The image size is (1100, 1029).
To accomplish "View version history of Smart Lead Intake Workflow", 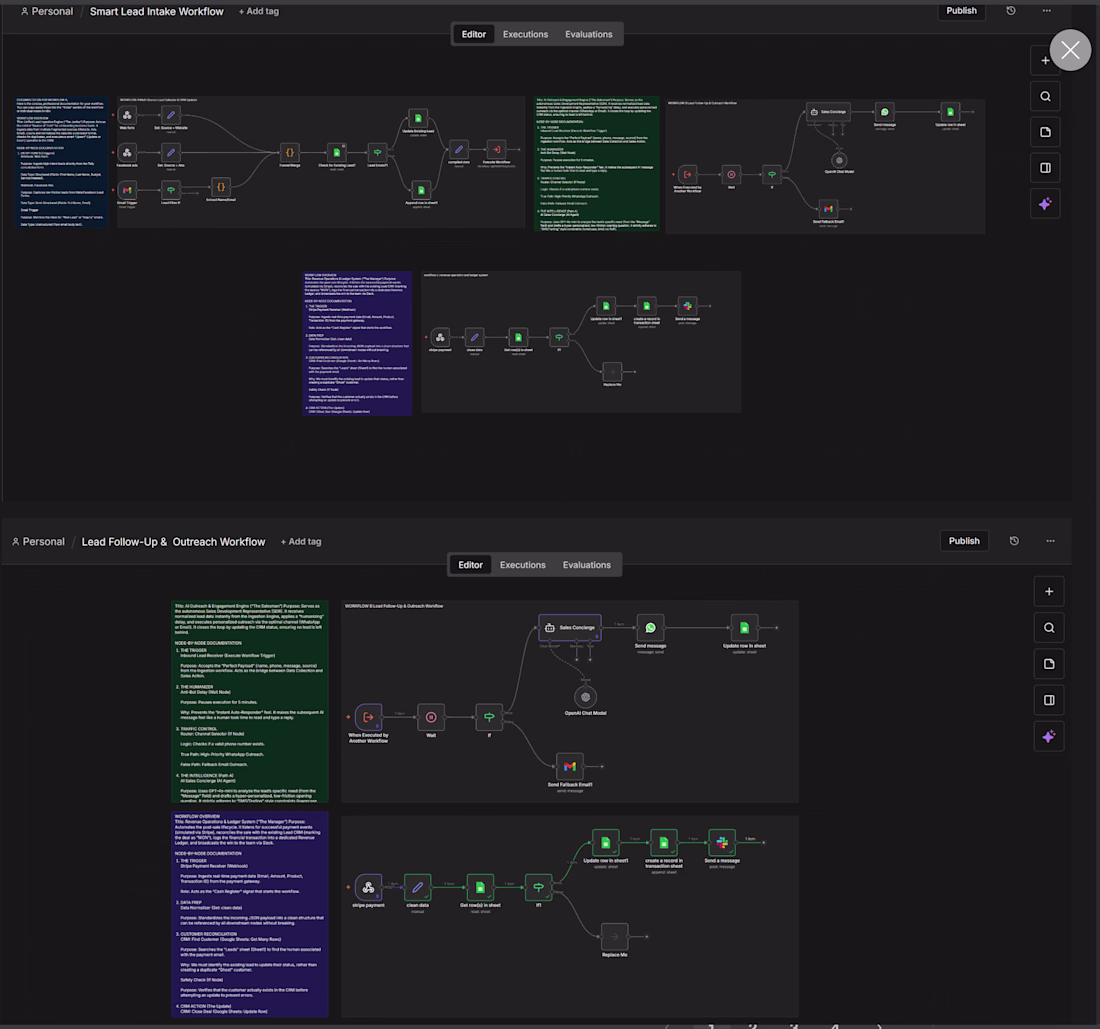I will [x=1011, y=11].
